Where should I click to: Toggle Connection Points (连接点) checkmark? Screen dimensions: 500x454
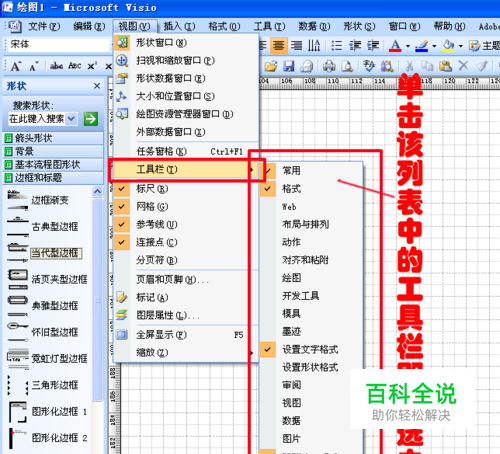tap(186, 242)
